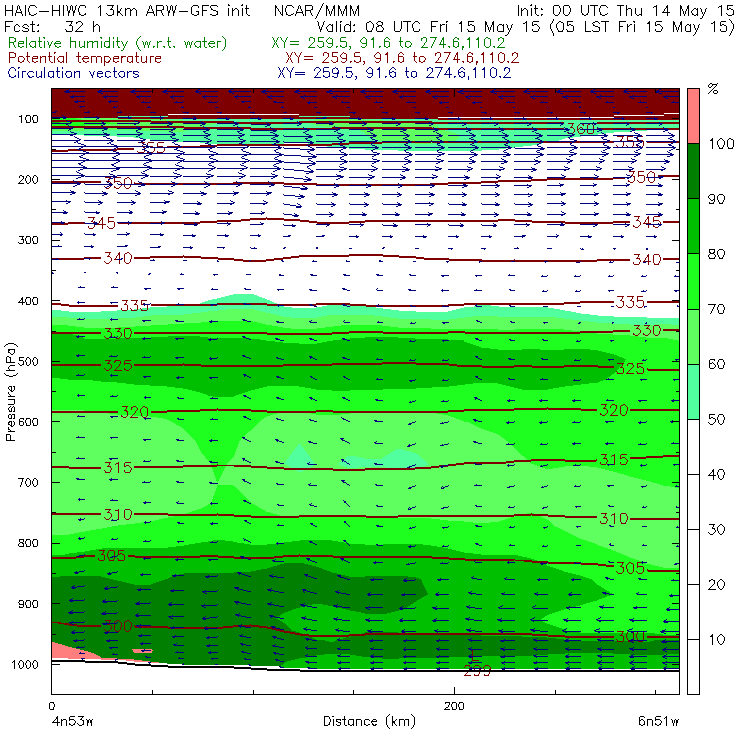
Task: Click the colorbar '50' tick label
Action: [x=716, y=420]
